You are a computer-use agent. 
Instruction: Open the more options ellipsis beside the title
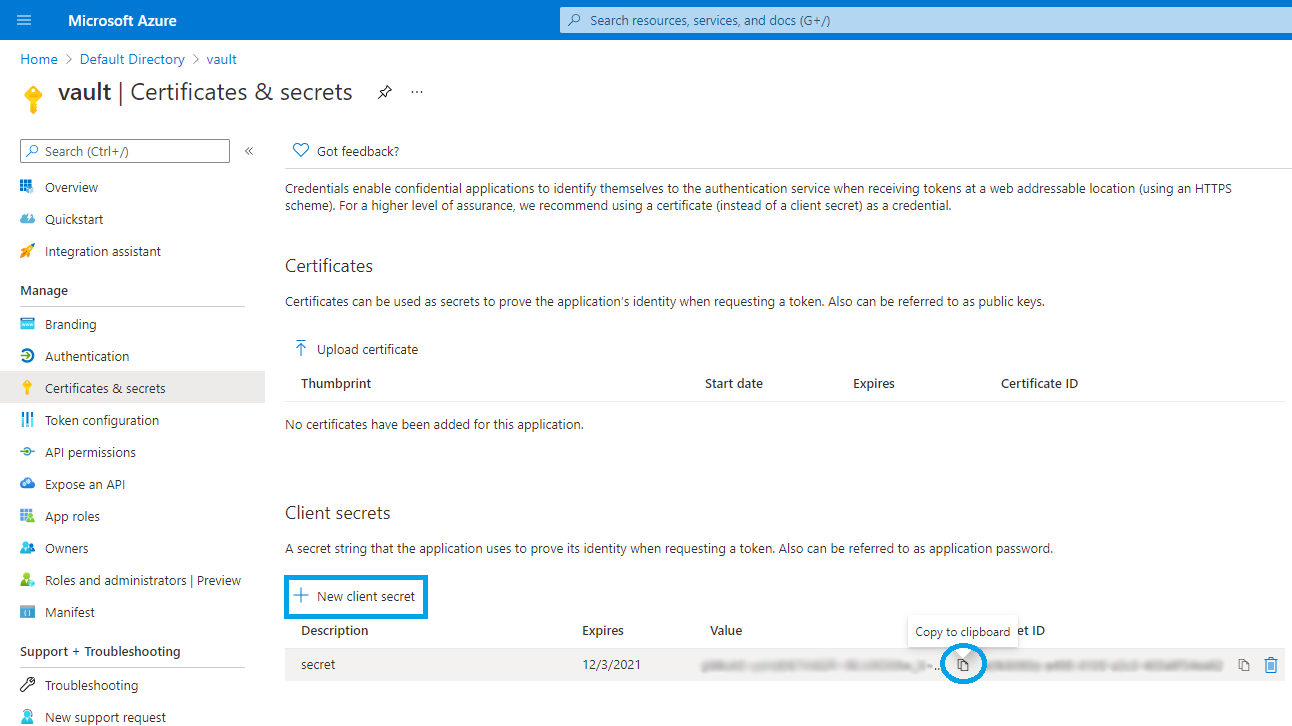pos(417,92)
